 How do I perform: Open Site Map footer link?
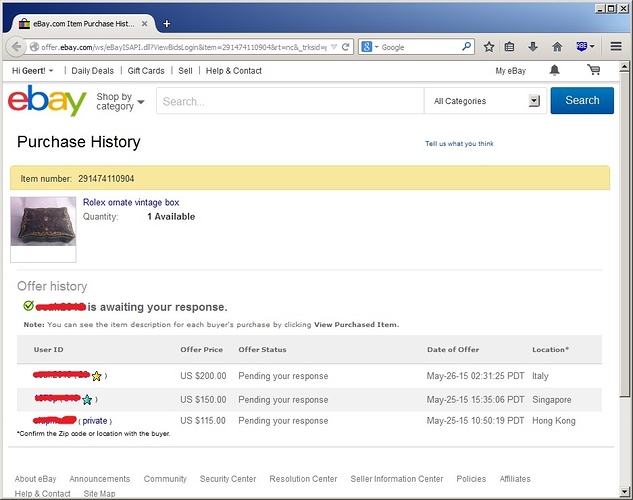pyautogui.click(x=99, y=494)
